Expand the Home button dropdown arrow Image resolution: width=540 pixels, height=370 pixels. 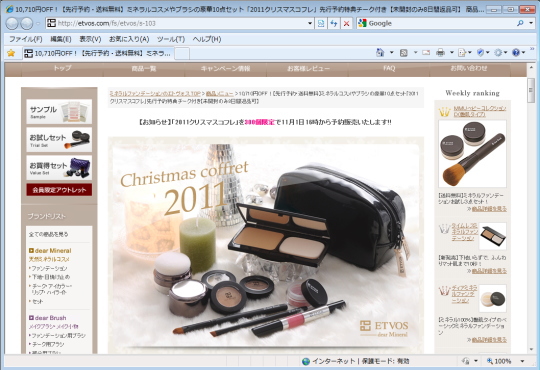[392, 53]
